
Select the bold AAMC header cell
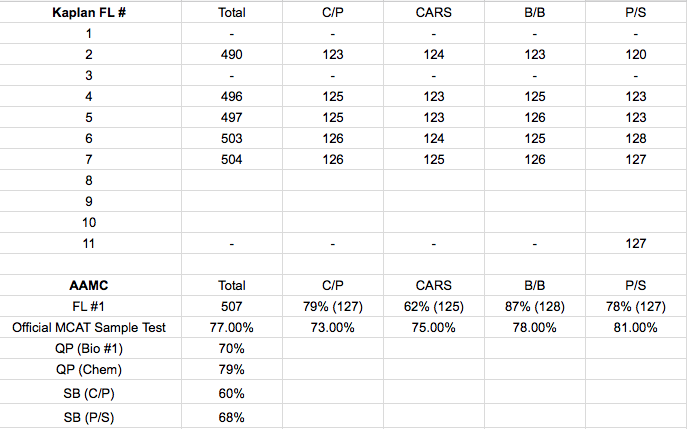point(89,285)
